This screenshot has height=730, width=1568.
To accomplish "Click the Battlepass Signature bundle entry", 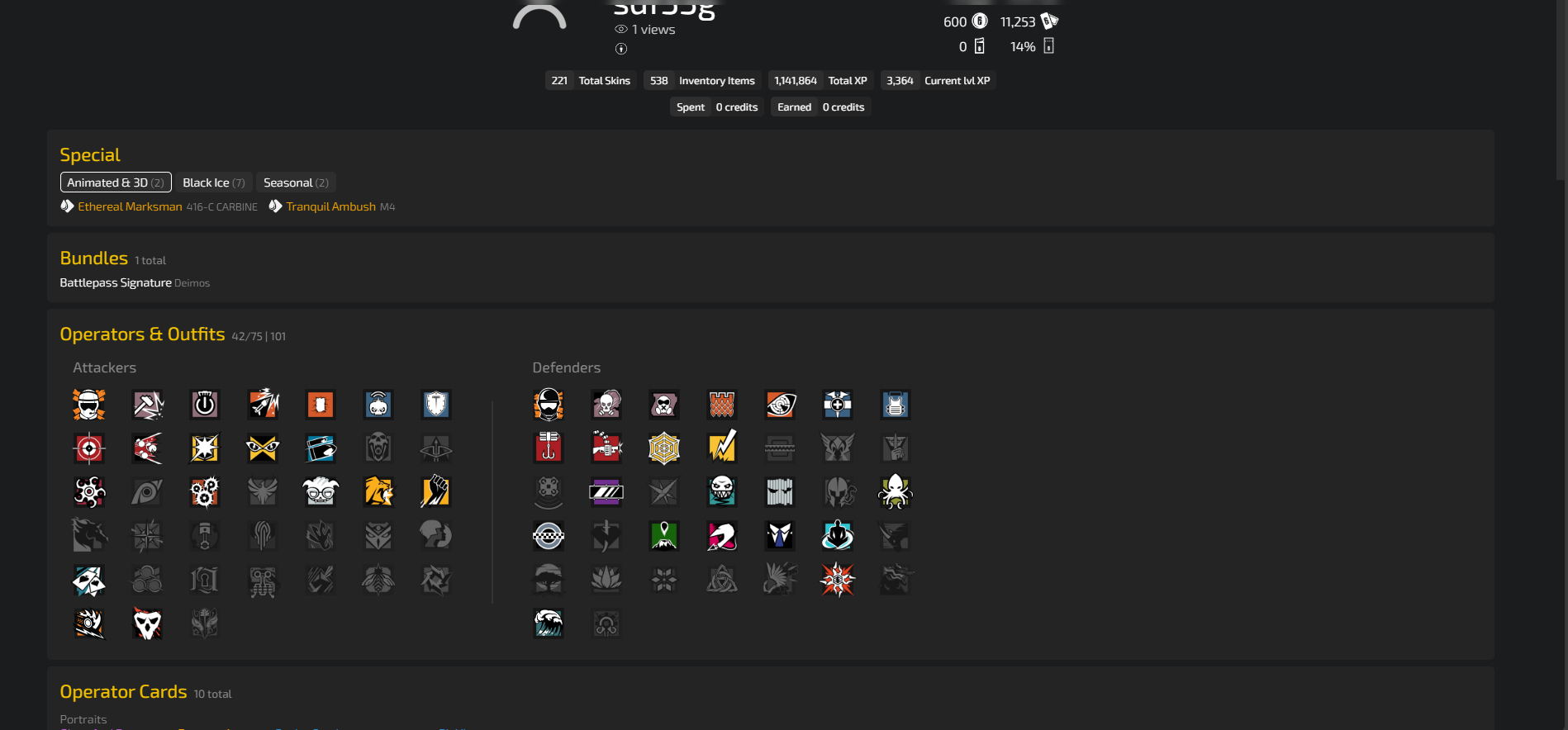I will (116, 282).
